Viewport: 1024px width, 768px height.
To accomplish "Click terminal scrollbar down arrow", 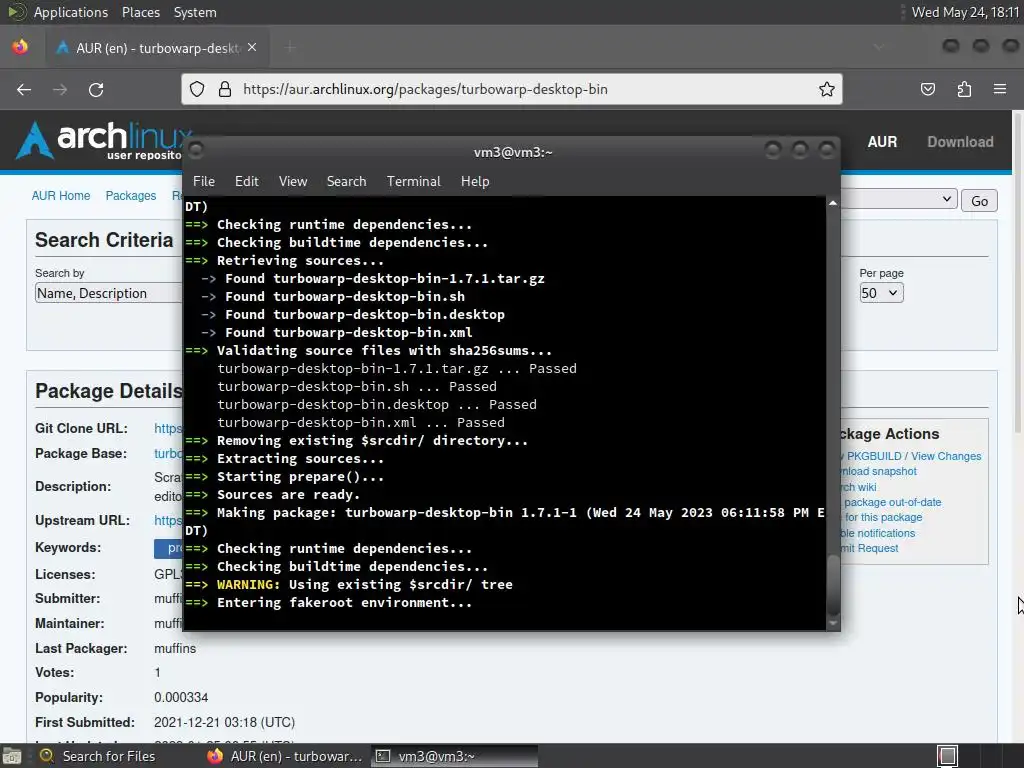I will pyautogui.click(x=833, y=623).
